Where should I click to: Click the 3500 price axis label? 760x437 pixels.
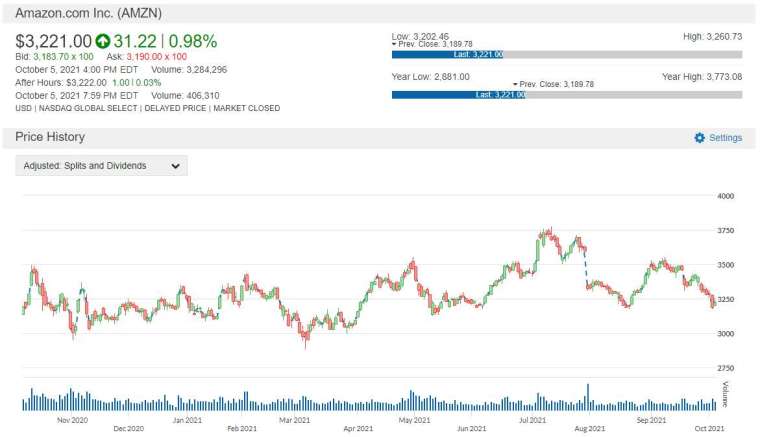(x=726, y=265)
